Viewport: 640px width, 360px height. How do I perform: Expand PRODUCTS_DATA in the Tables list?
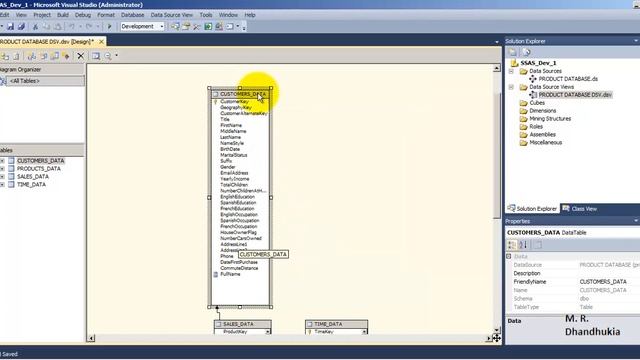(x=2, y=169)
